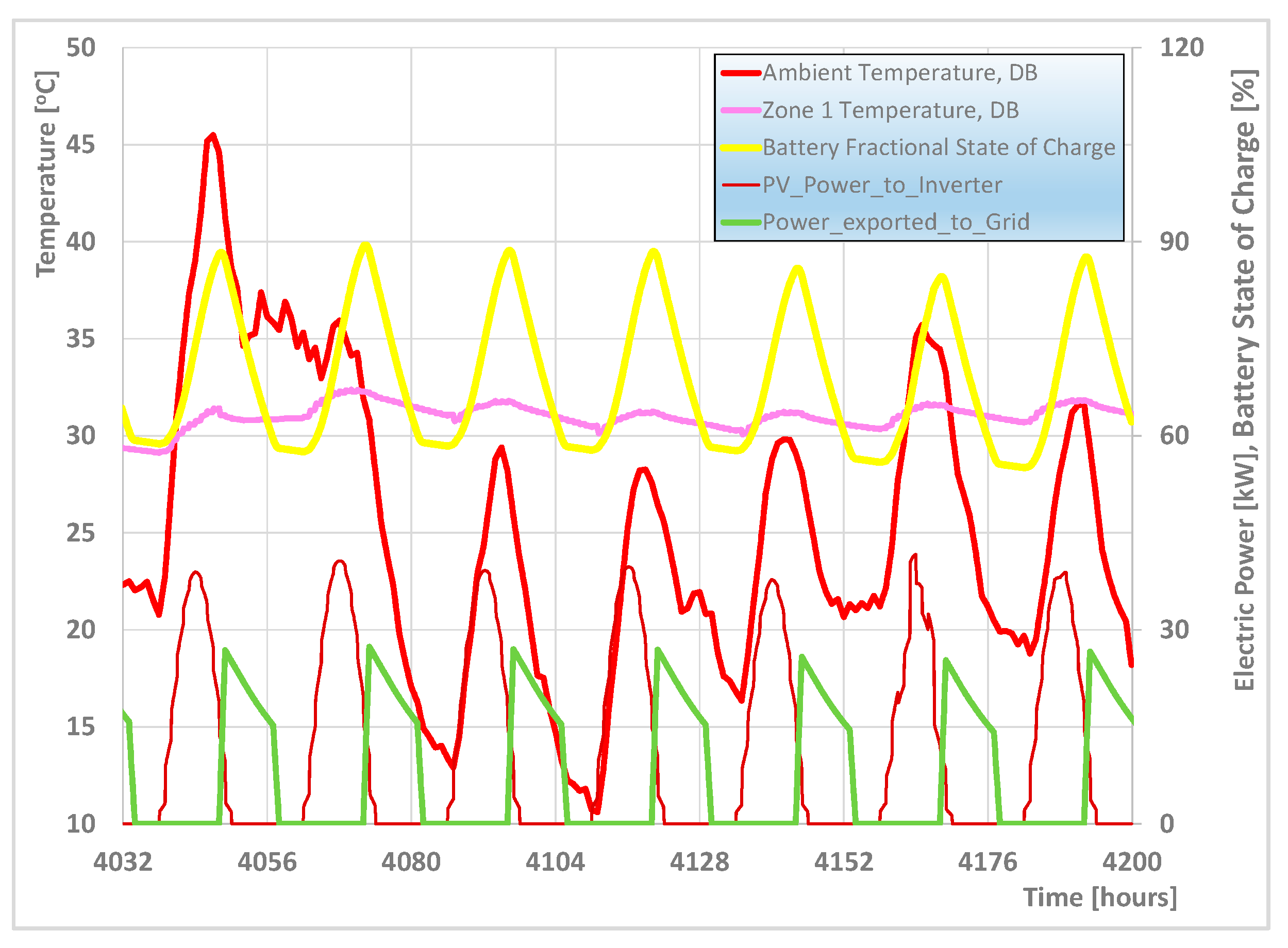
Task: Click the 4104 tick label on time axis
Action: 555,862
